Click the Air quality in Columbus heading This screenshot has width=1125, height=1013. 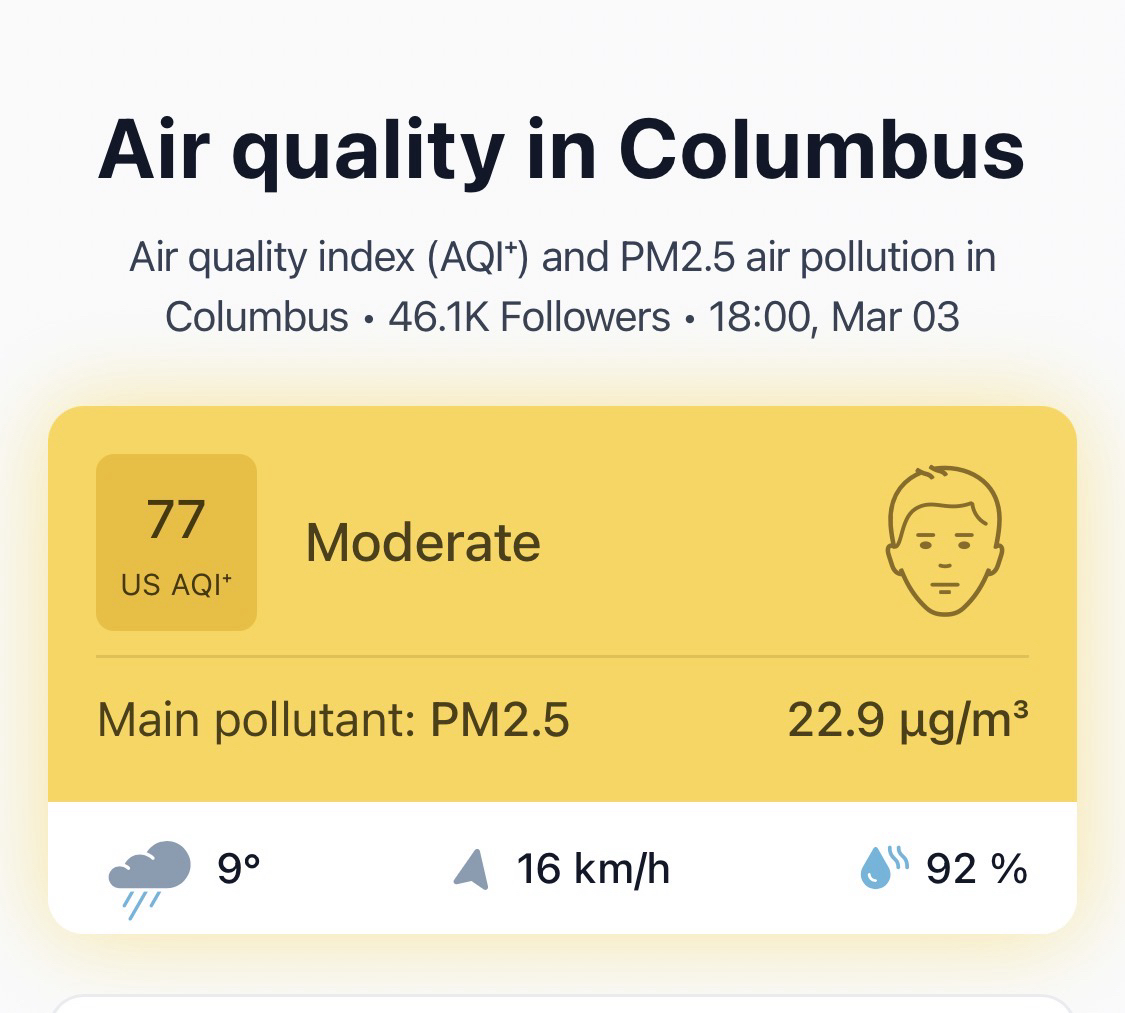point(561,150)
